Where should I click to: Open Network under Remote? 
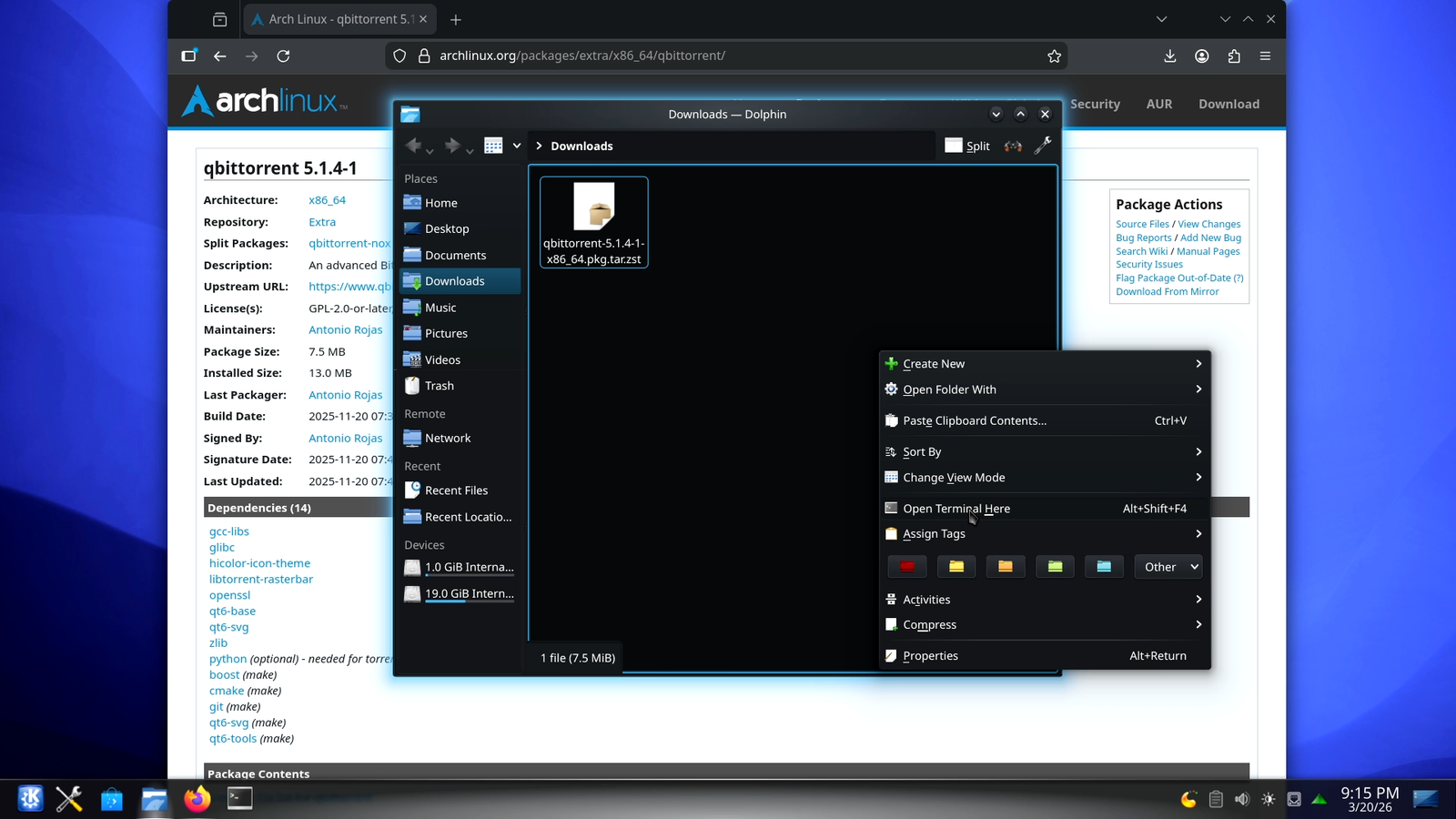pyautogui.click(x=461, y=438)
